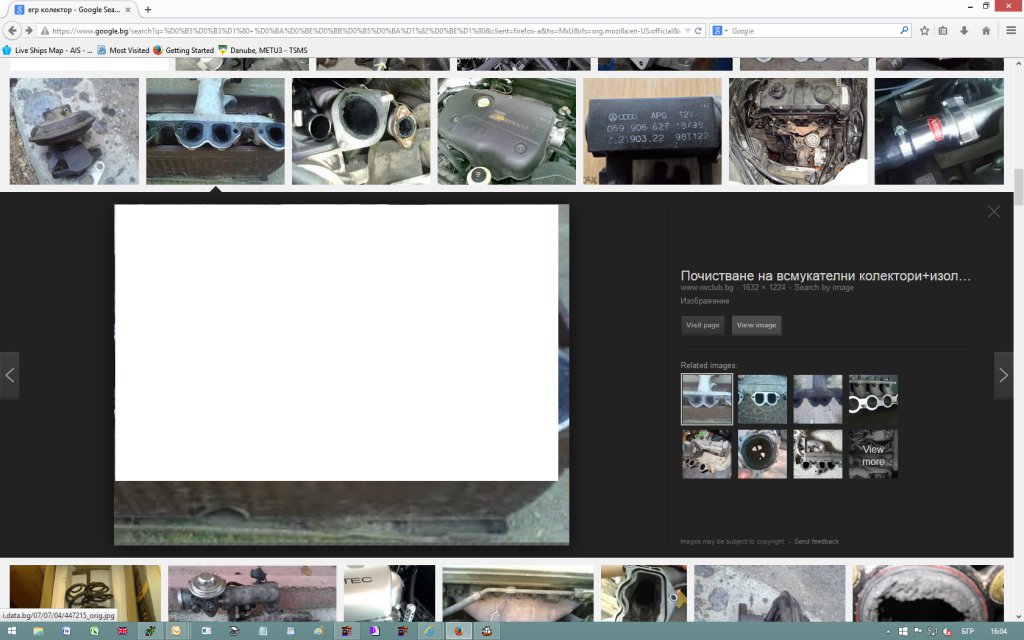The image size is (1024, 640).
Task: Bookmark this page with the star icon
Action: (924, 31)
